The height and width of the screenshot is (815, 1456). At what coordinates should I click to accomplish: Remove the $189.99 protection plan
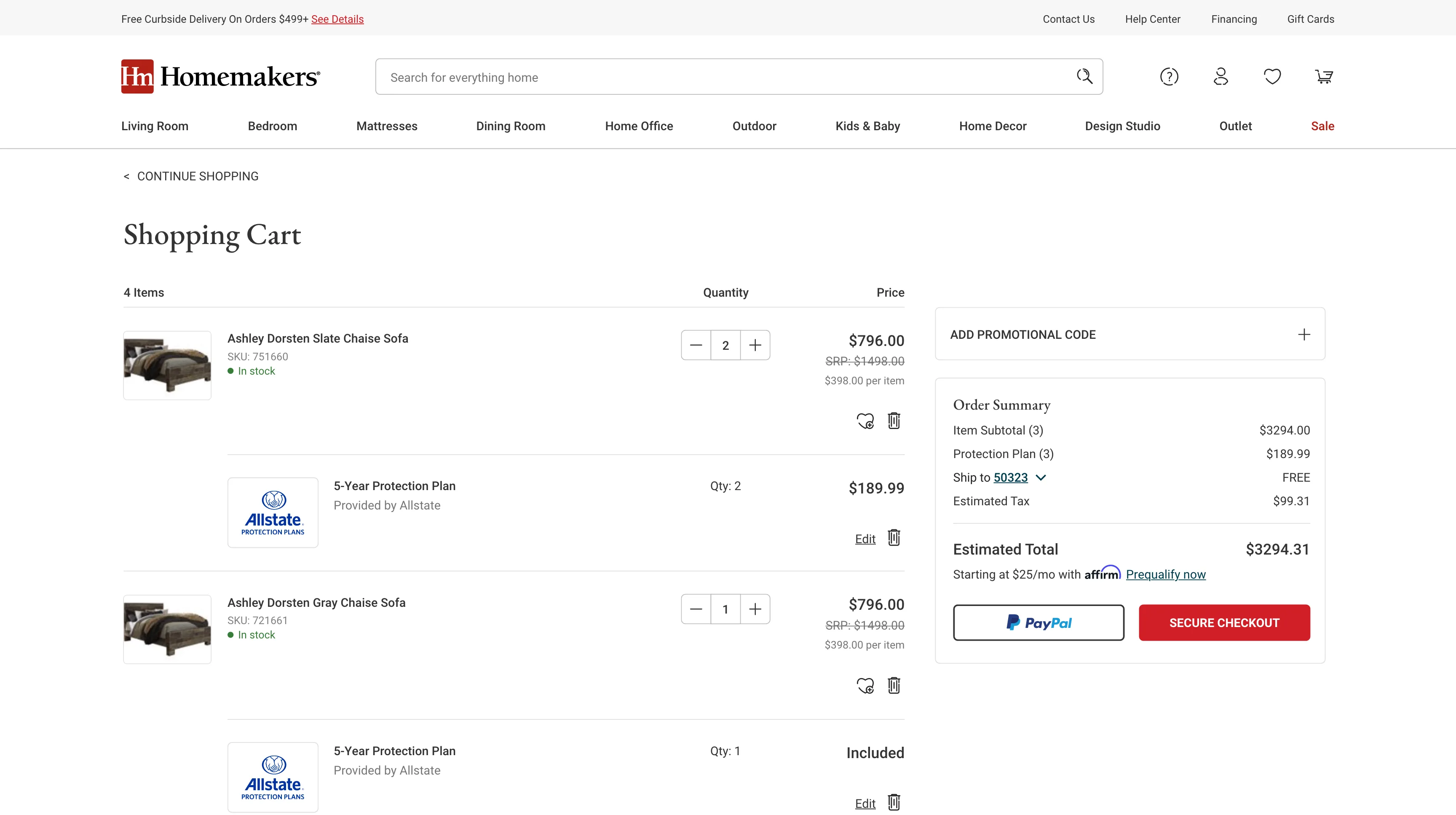point(894,537)
